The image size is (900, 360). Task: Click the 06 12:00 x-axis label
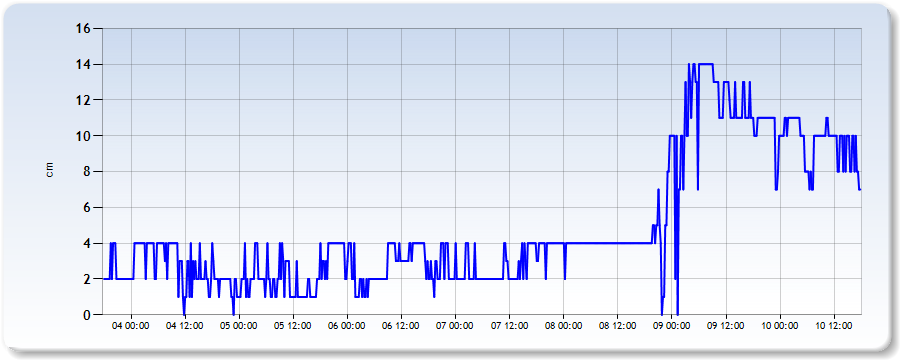(x=401, y=326)
